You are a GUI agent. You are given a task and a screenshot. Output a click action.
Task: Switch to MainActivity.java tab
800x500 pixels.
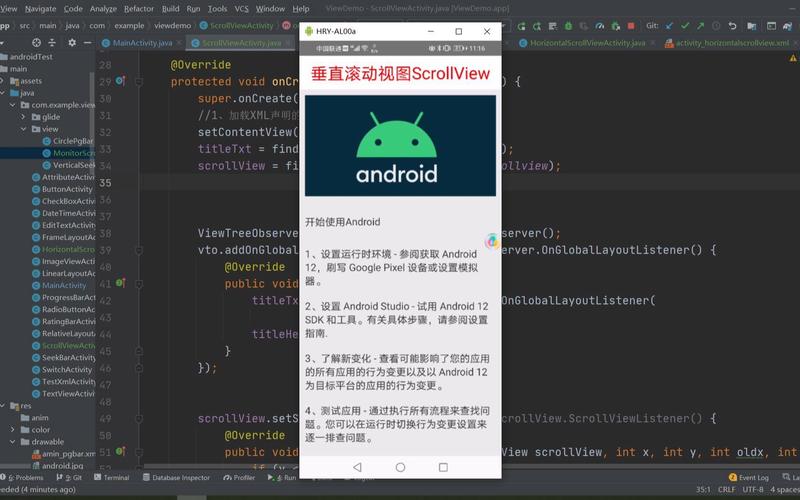142,43
